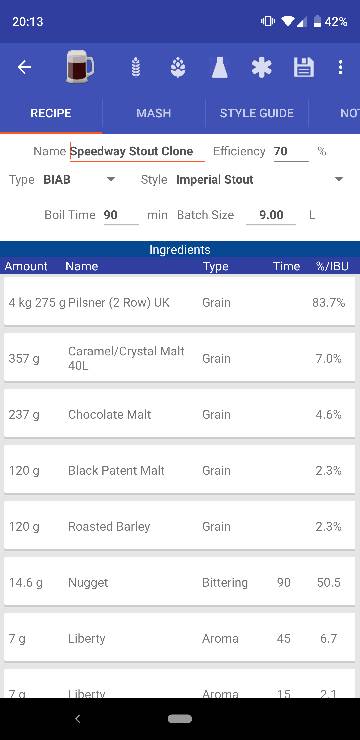Save recipe with floppy disk icon
360x740 pixels.
coord(304,67)
